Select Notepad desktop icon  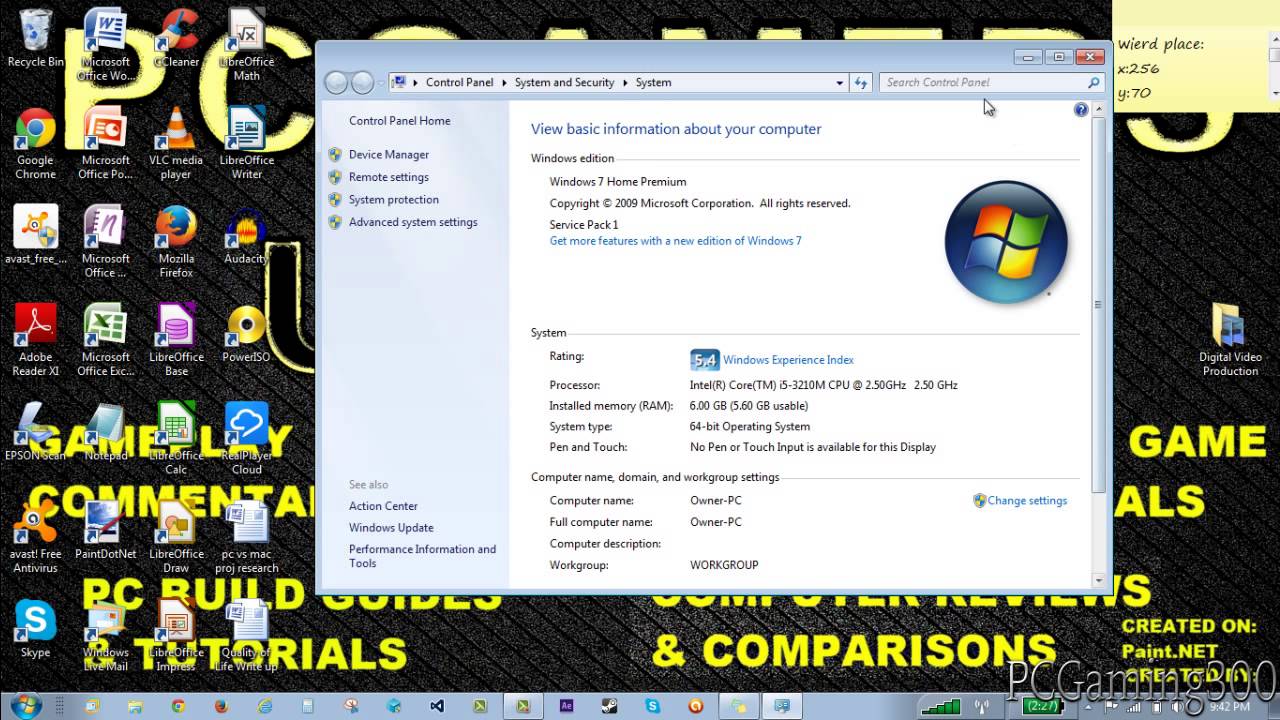click(x=105, y=432)
